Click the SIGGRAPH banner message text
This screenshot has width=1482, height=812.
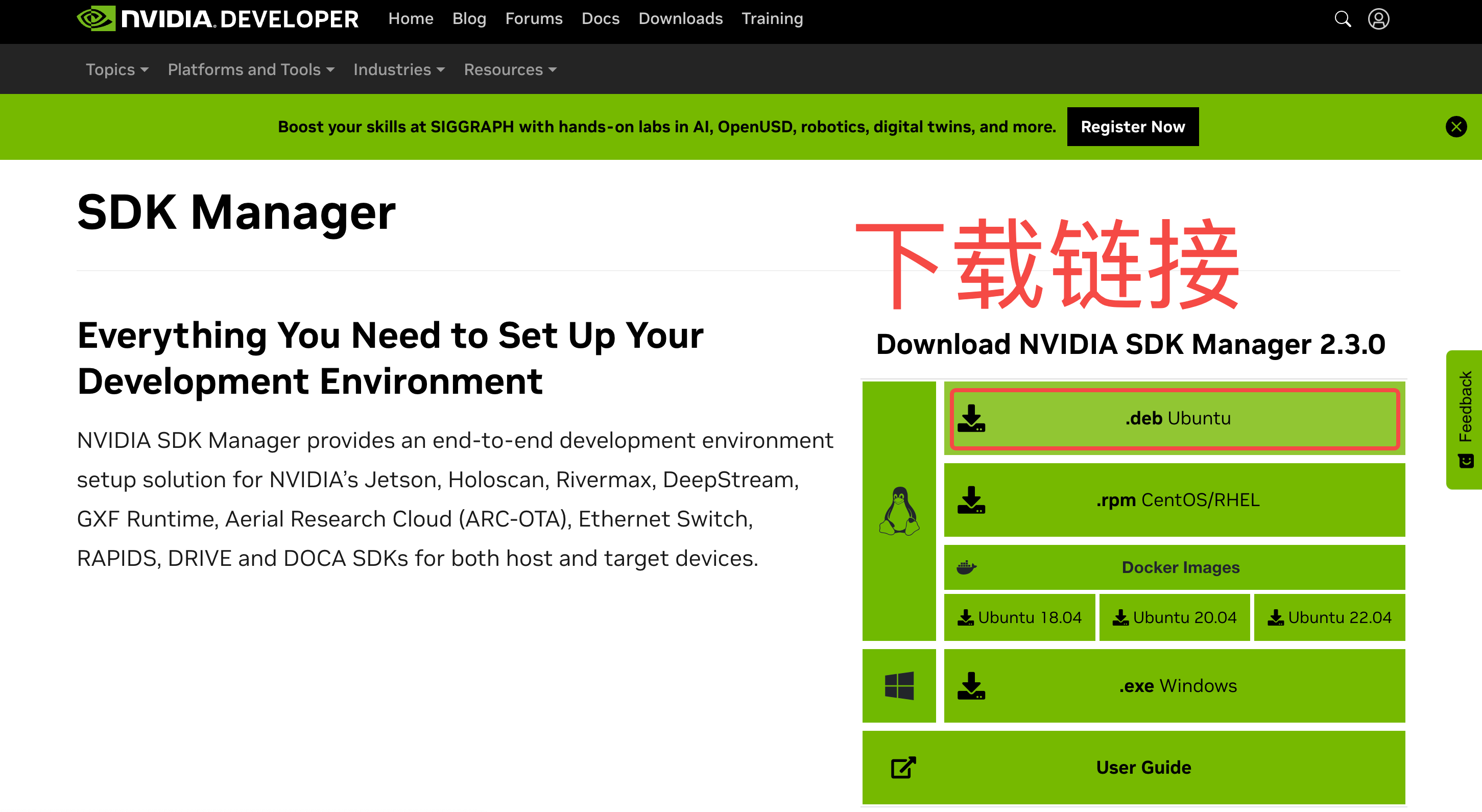pyautogui.click(x=667, y=127)
